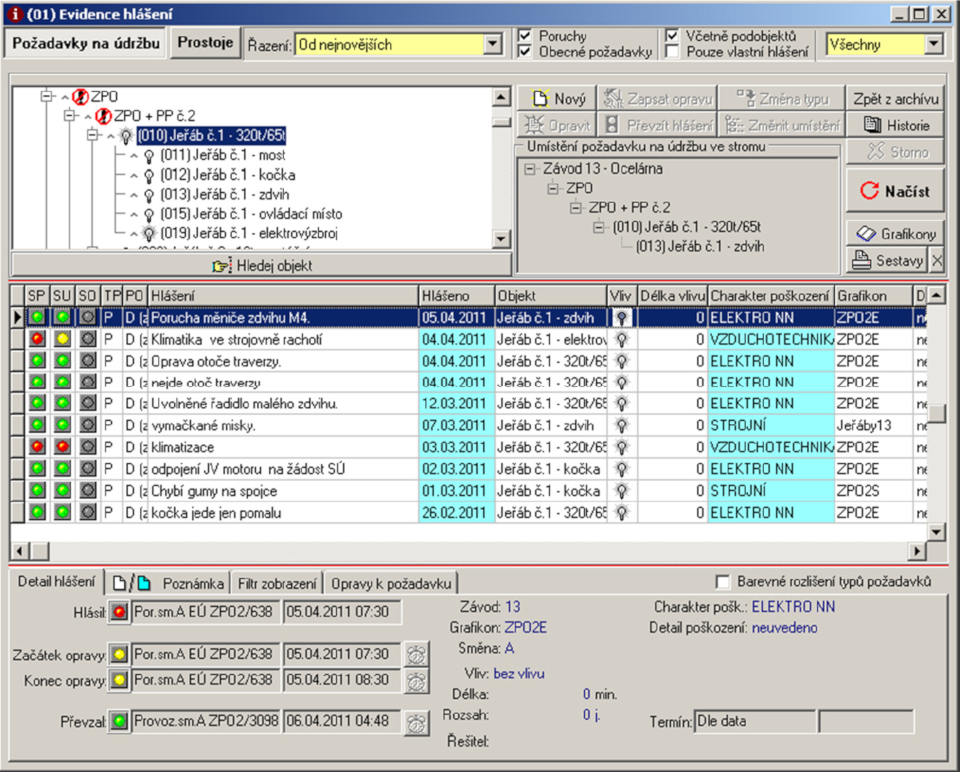Select row Uvolněné řadidlo malého zdvihu.
Viewport: 960px width, 772px height.
[470, 403]
